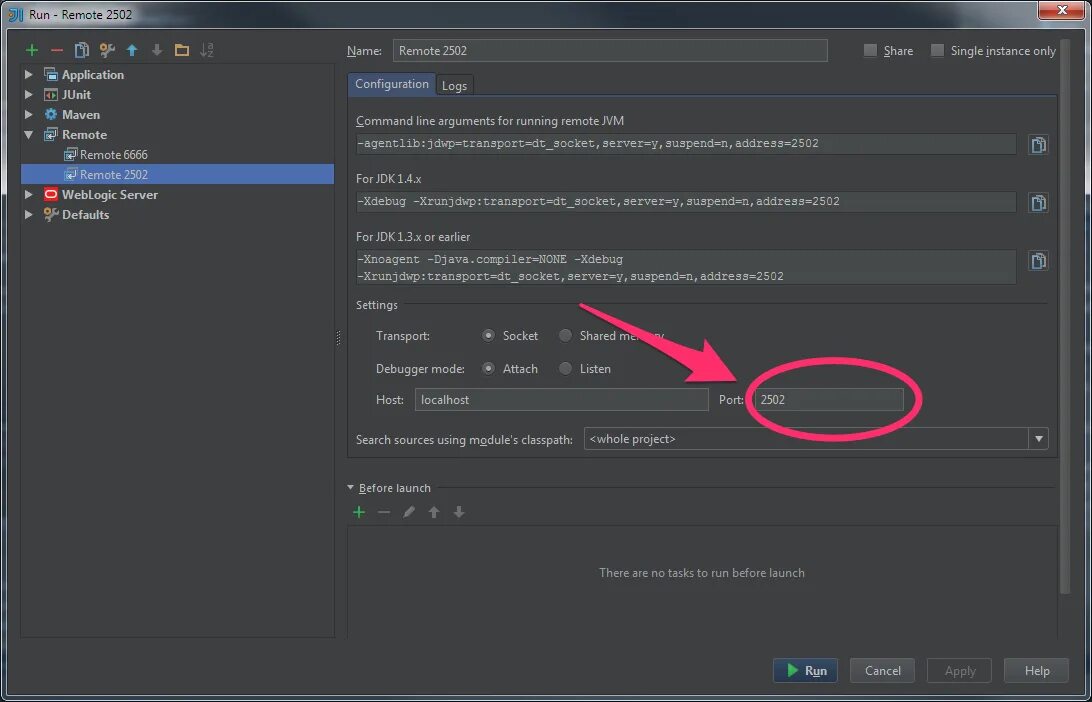The image size is (1092, 702).
Task: Select Shared memory transport option
Action: tap(566, 336)
